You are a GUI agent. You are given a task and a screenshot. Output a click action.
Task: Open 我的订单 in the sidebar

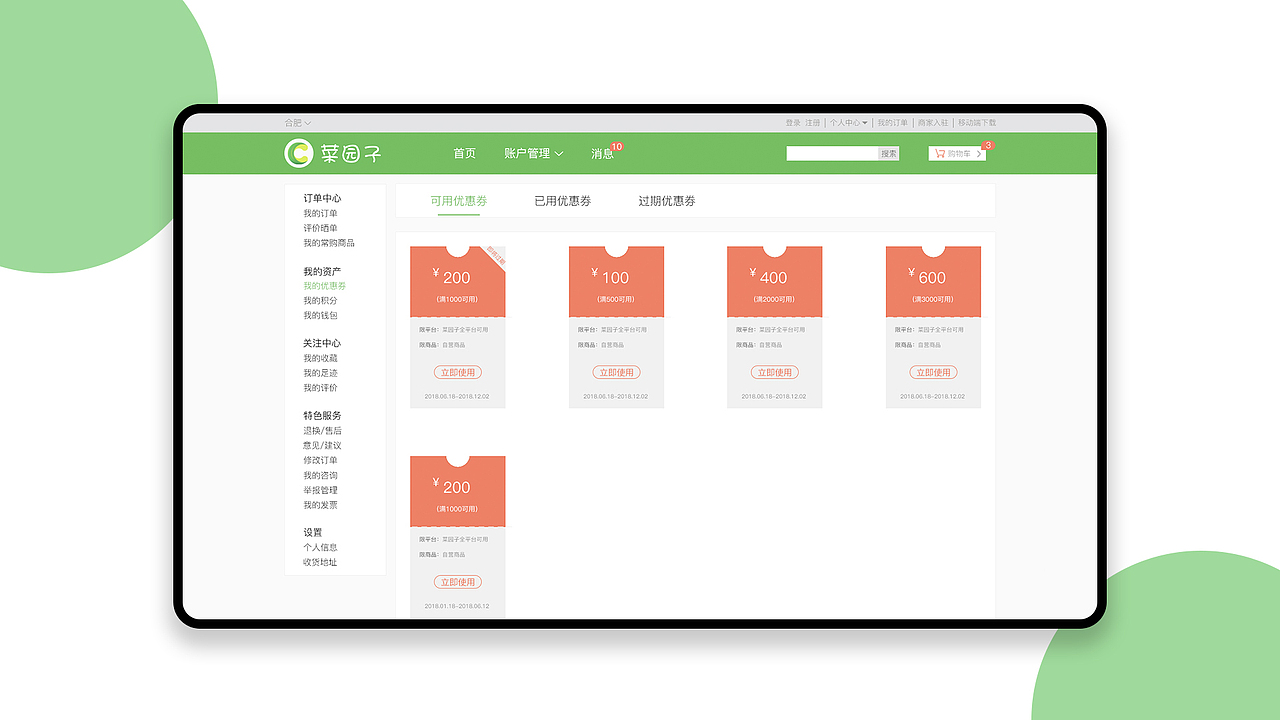(321, 214)
